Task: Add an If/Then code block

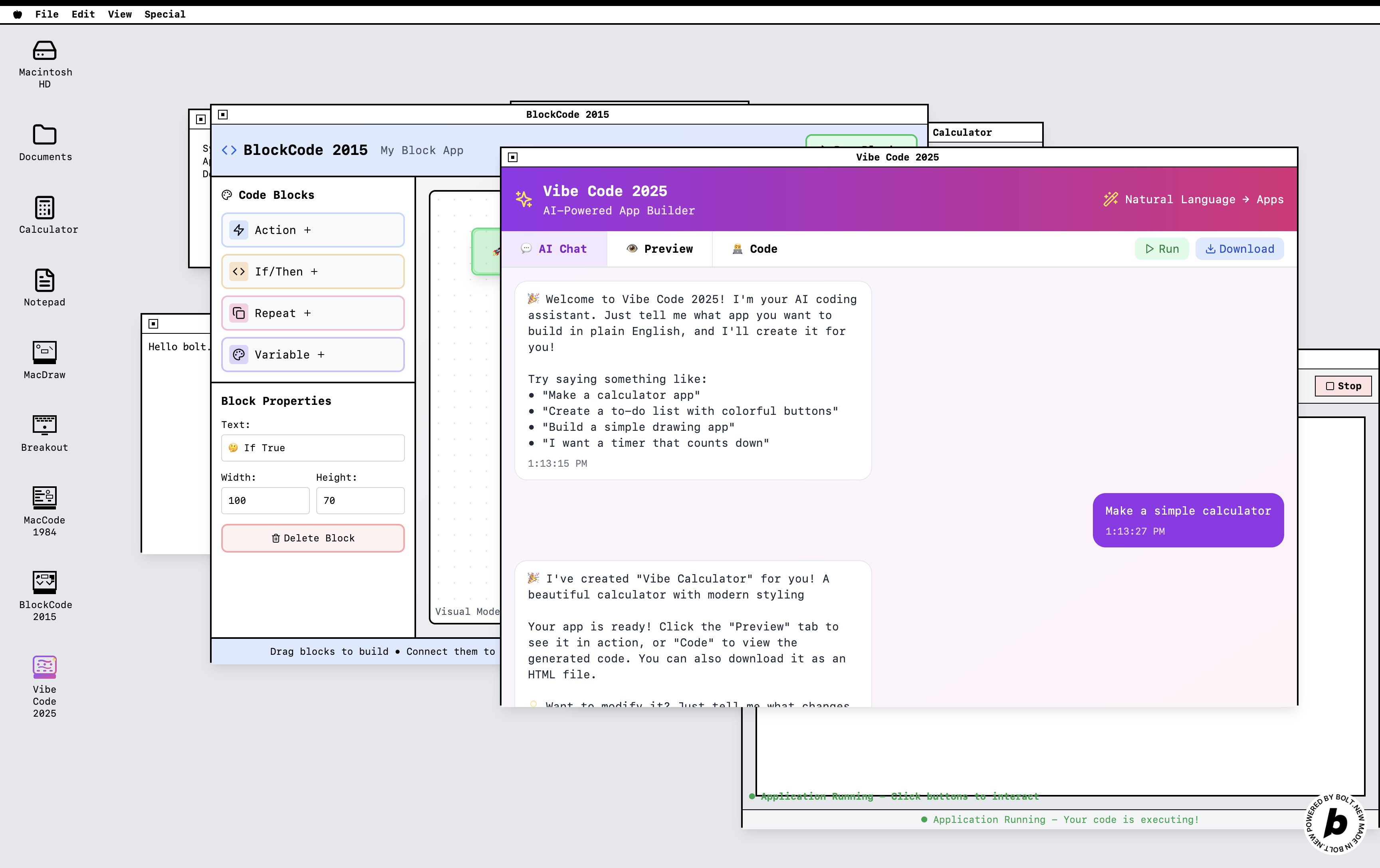Action: (312, 271)
